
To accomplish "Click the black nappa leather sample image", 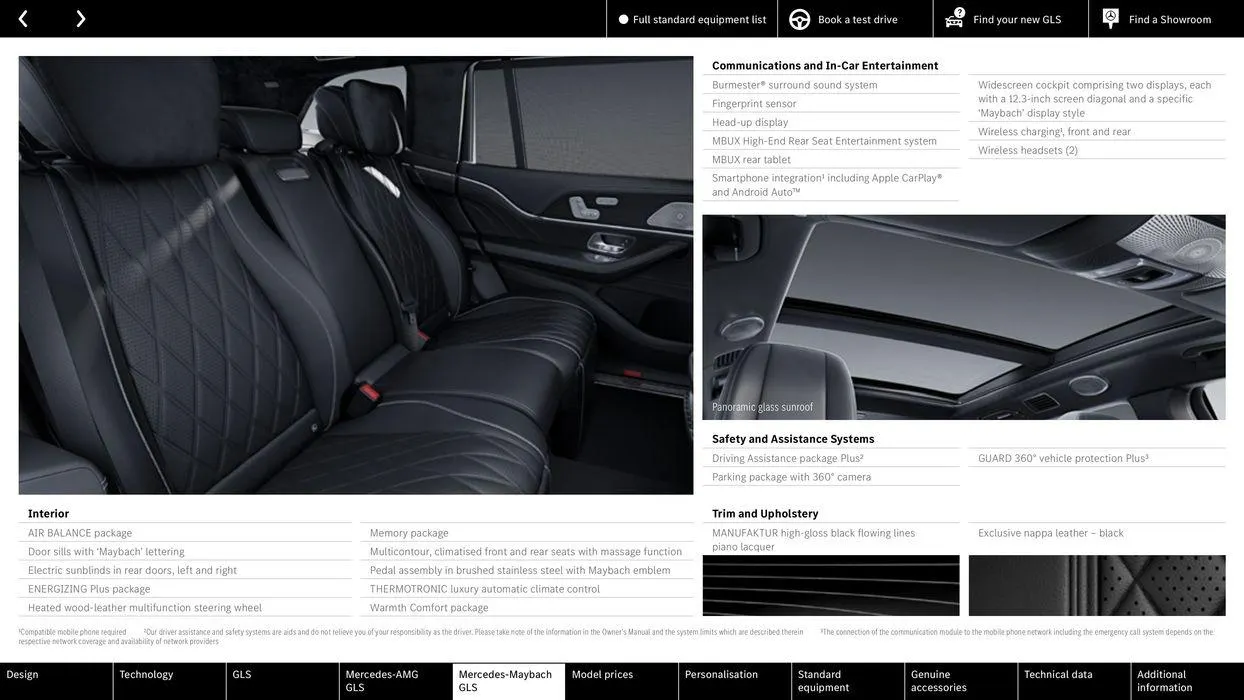I will point(1097,585).
